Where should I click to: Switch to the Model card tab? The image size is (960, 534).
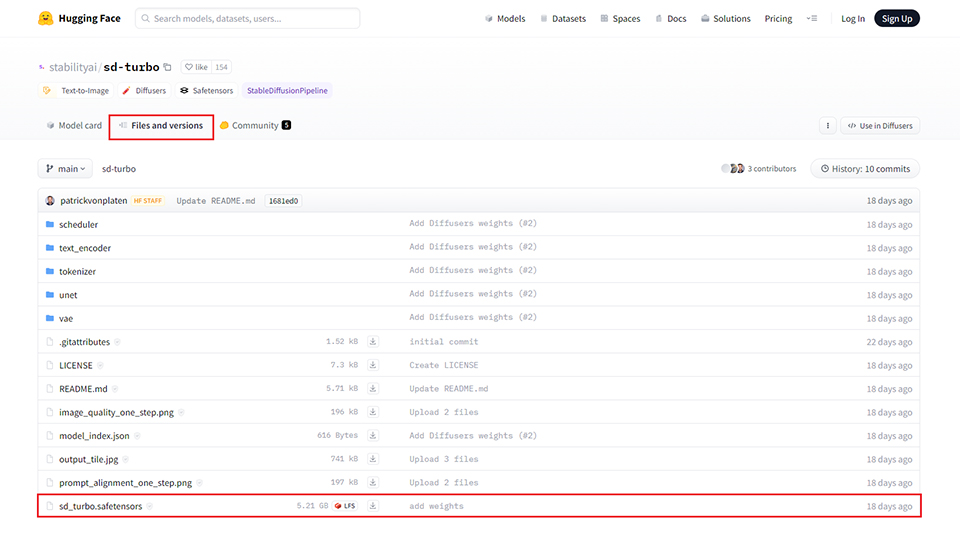pyautogui.click(x=74, y=126)
